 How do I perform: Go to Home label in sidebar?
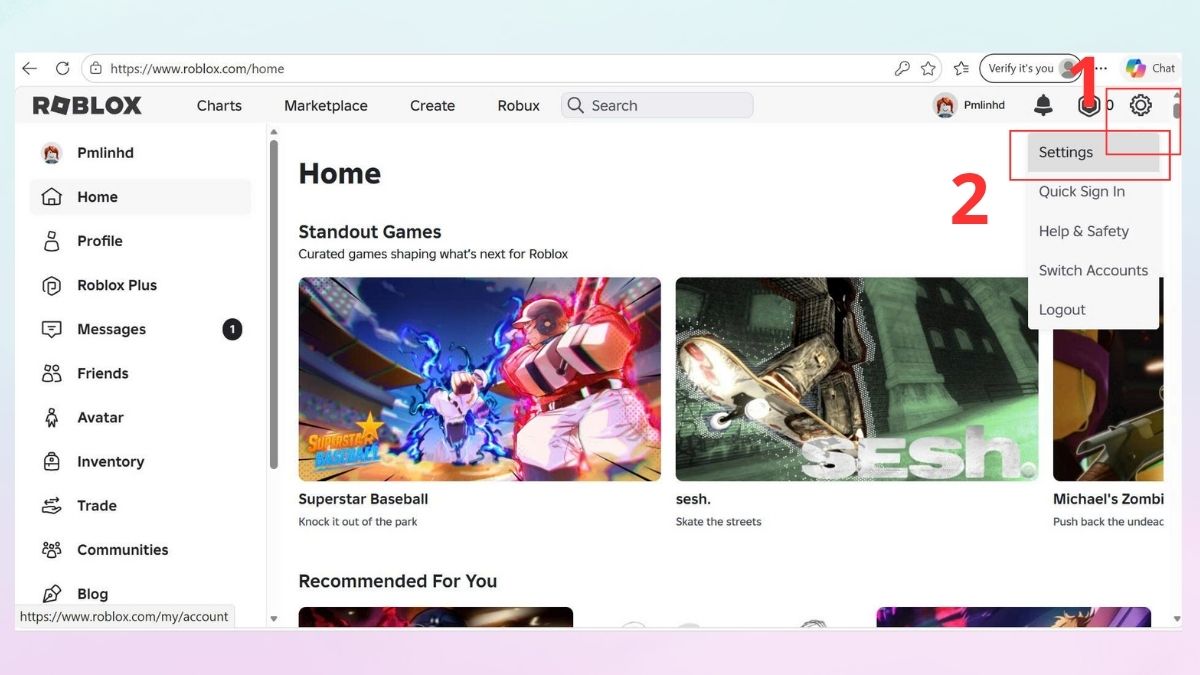pyautogui.click(x=97, y=197)
